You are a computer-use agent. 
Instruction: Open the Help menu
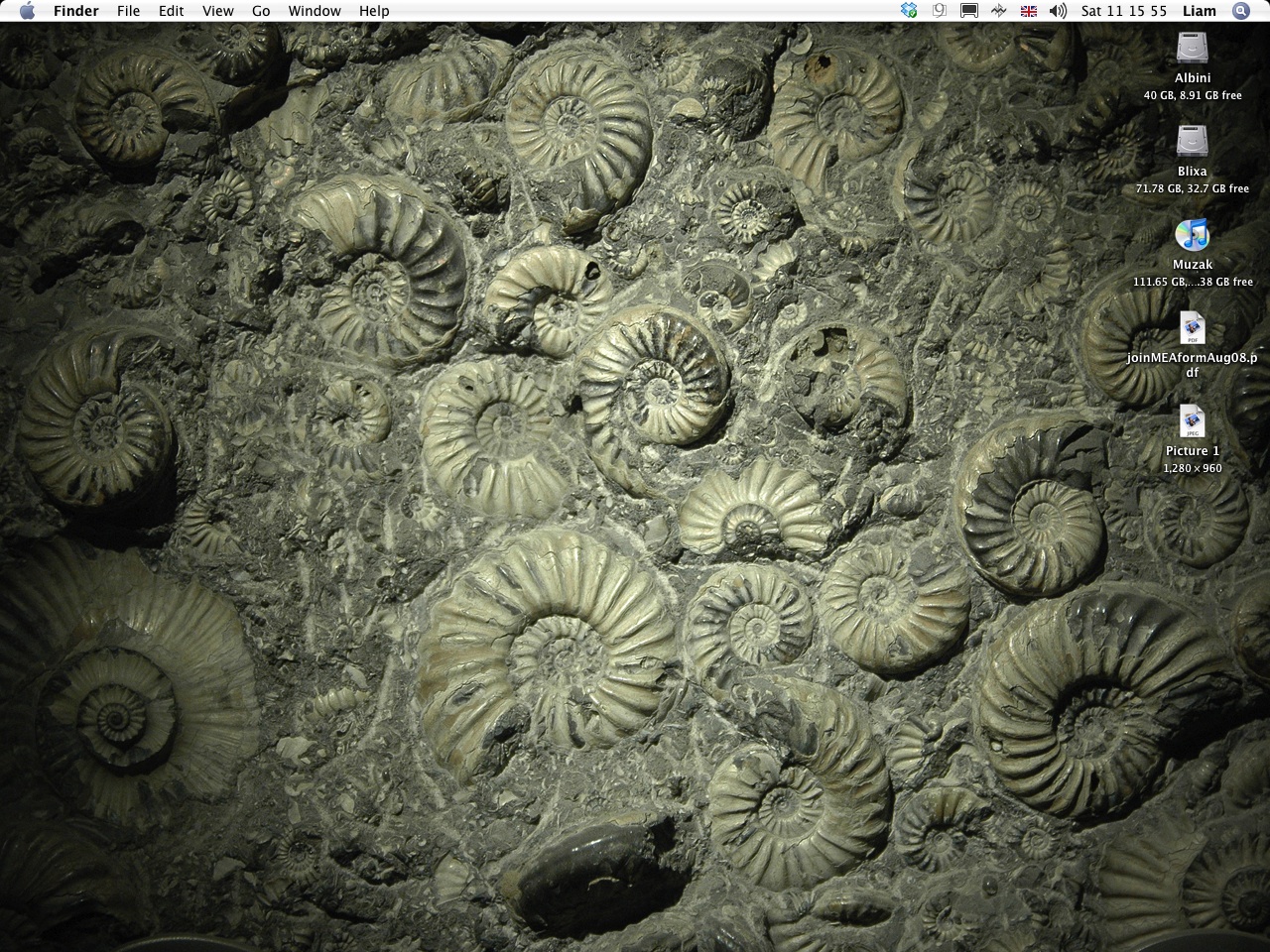click(x=374, y=11)
